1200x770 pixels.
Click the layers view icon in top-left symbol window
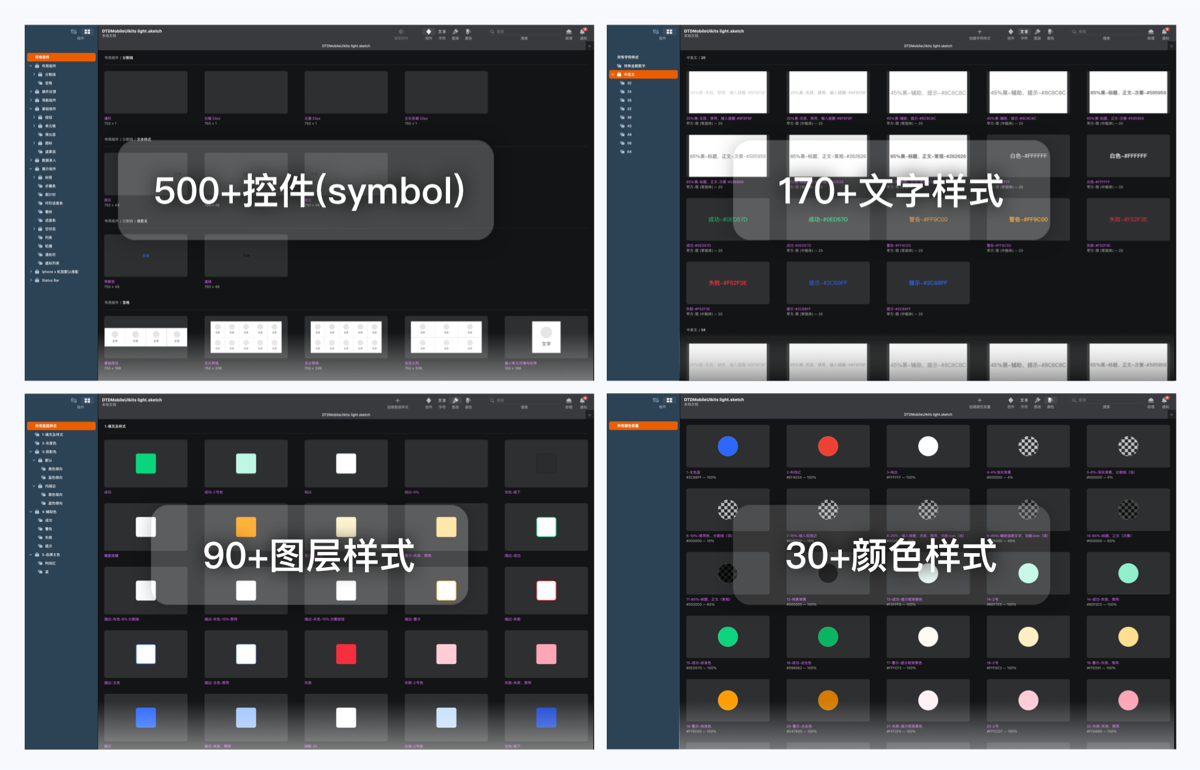74,32
